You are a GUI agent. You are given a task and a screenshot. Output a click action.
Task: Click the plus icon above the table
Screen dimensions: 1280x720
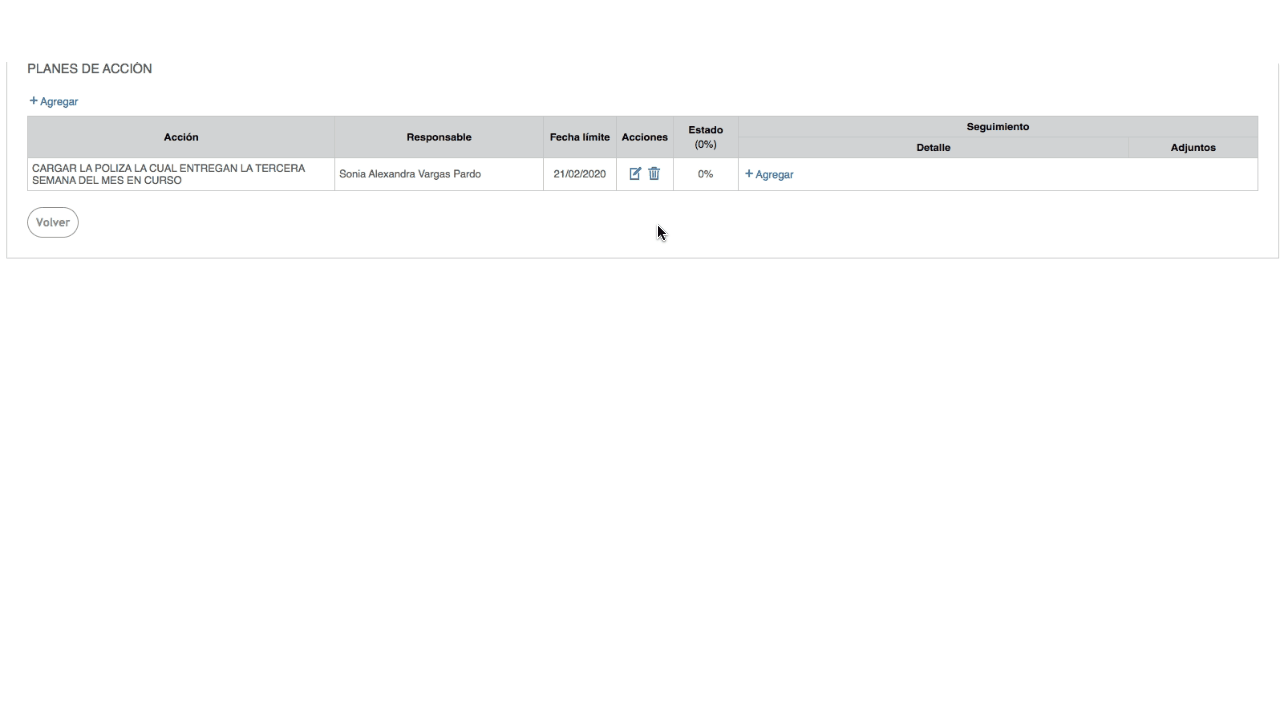point(33,101)
